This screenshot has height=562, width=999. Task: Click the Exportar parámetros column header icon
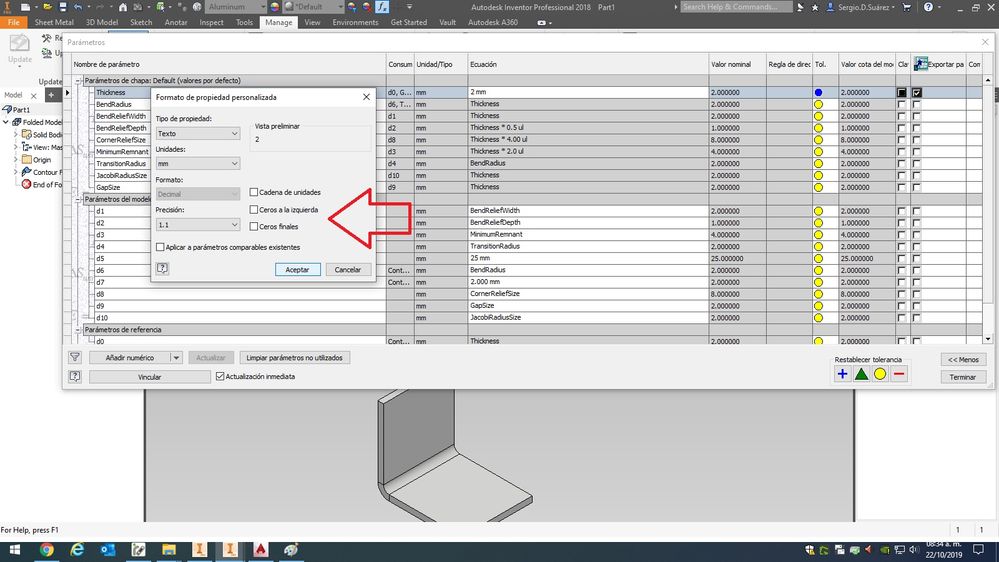(921, 64)
